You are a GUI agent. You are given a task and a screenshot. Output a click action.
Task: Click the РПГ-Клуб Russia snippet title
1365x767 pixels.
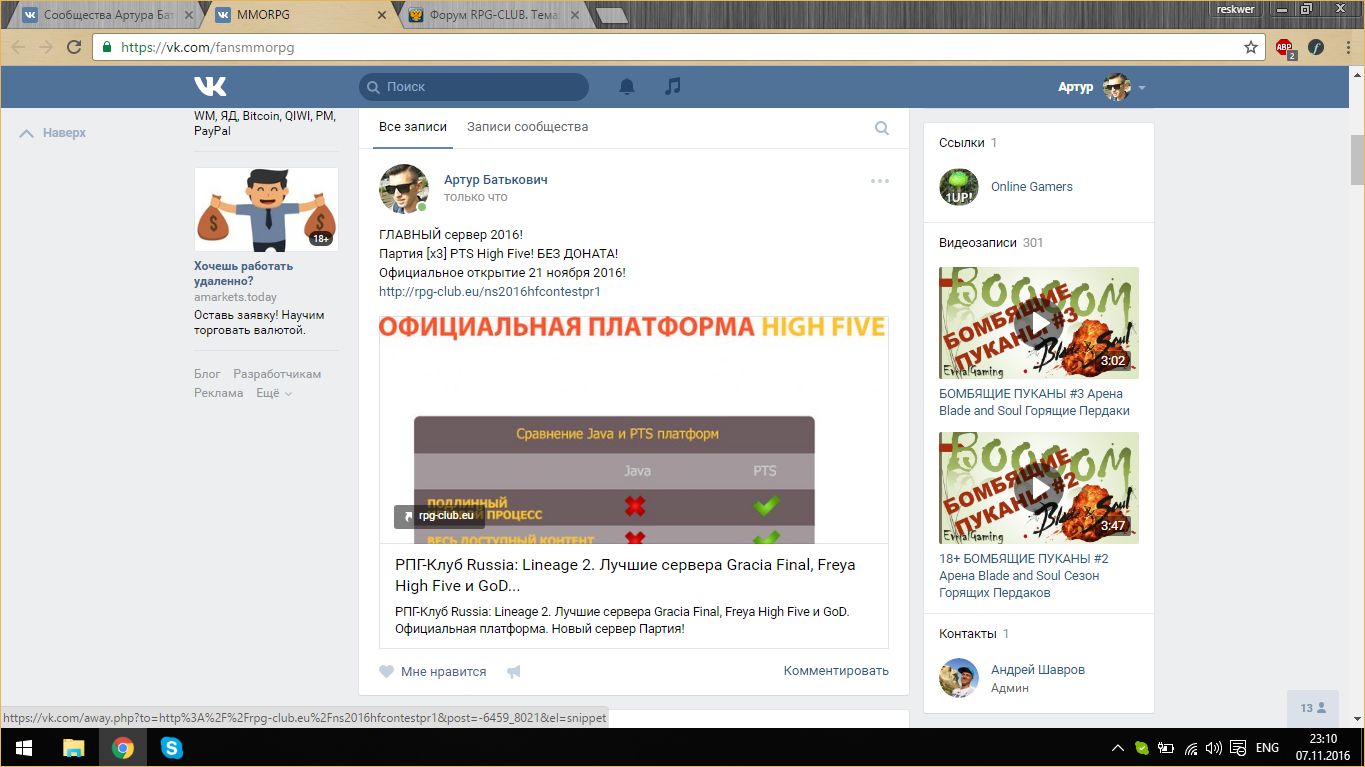(x=625, y=575)
